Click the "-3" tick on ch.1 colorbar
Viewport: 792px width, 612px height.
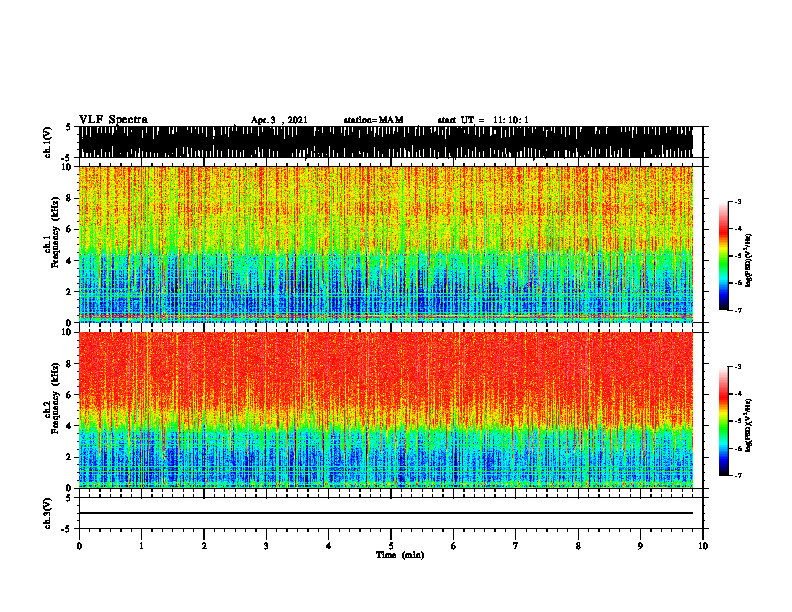click(x=737, y=201)
